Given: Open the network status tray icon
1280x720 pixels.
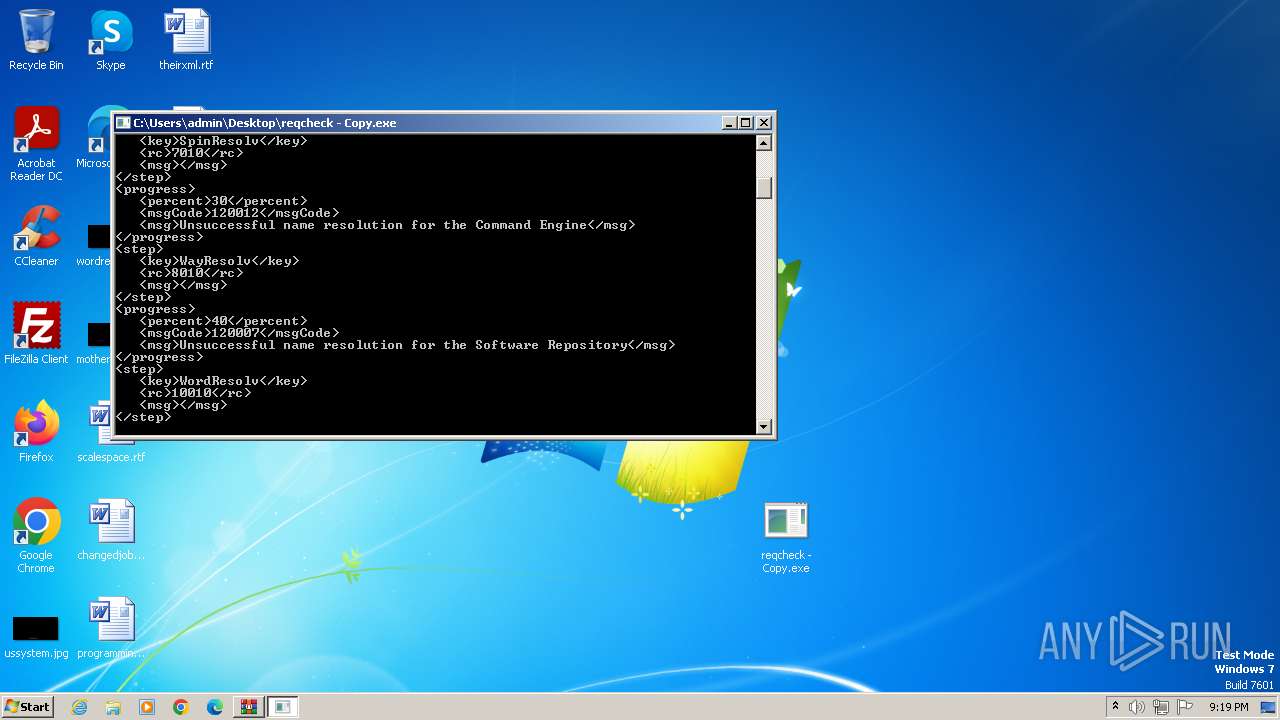Looking at the screenshot, I should point(1161,707).
